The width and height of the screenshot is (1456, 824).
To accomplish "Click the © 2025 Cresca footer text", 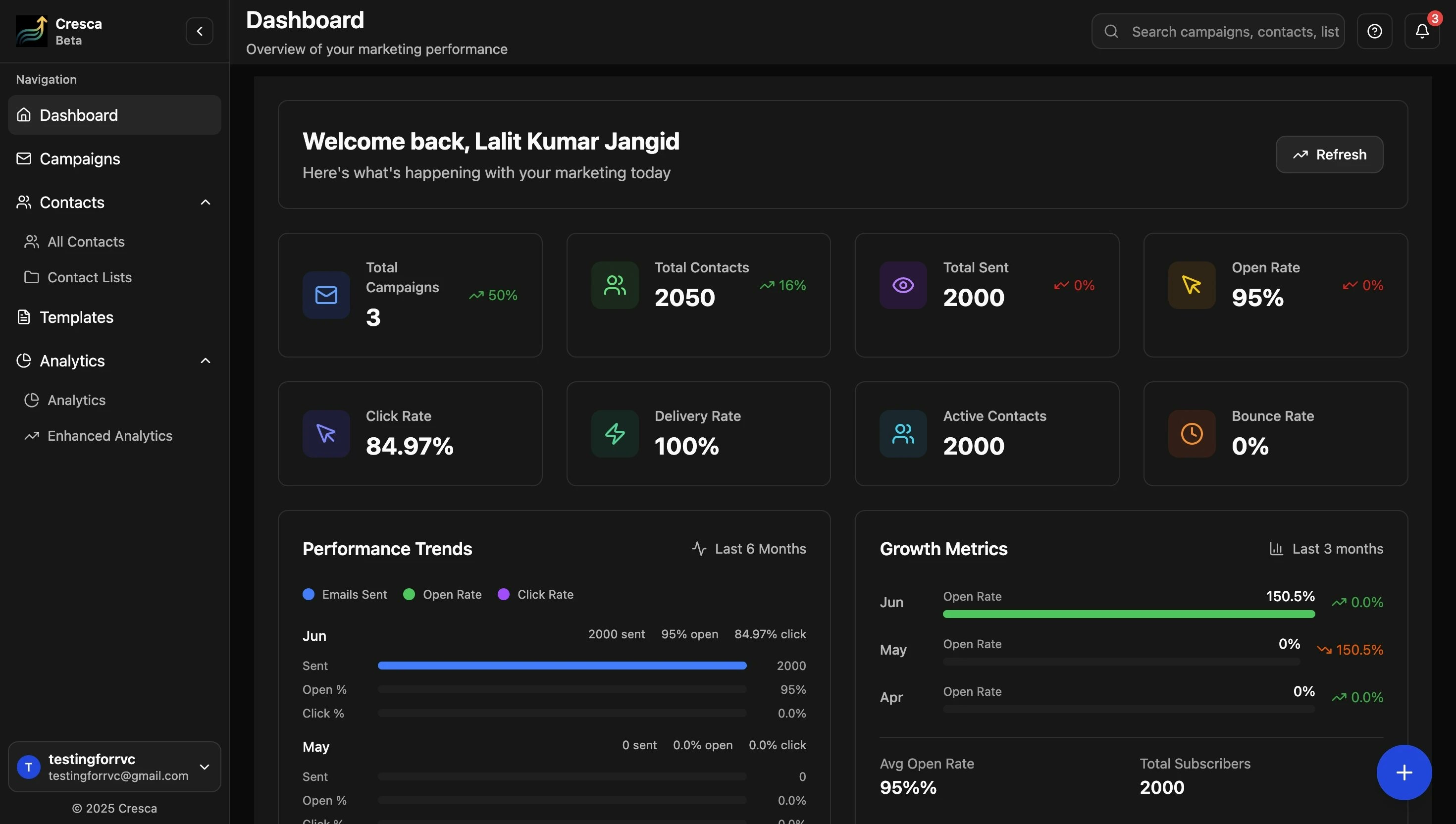I will coord(114,808).
